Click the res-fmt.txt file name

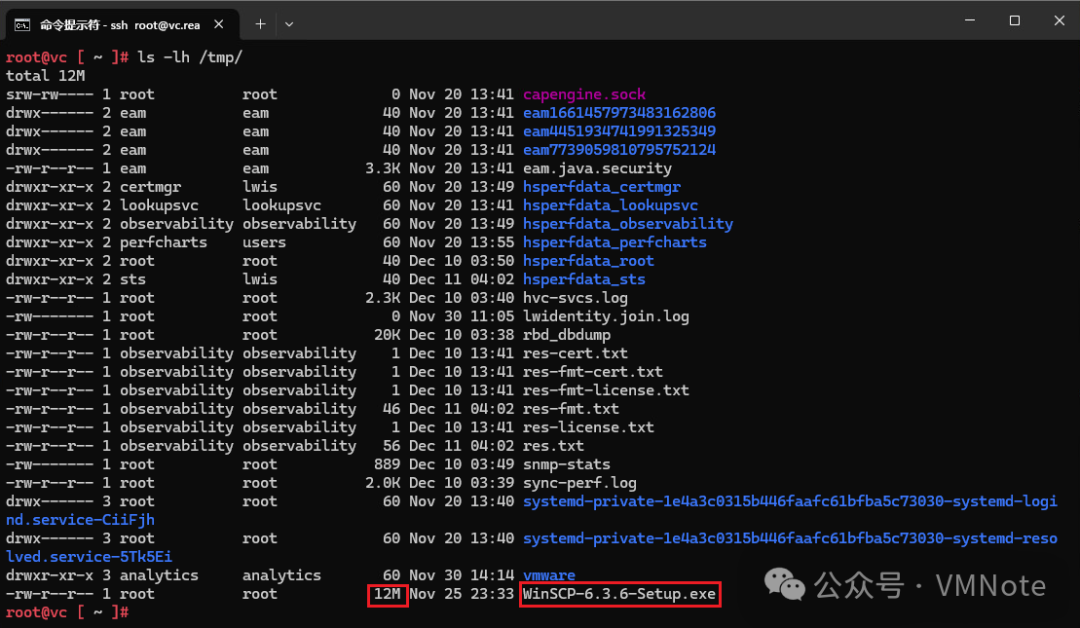571,410
